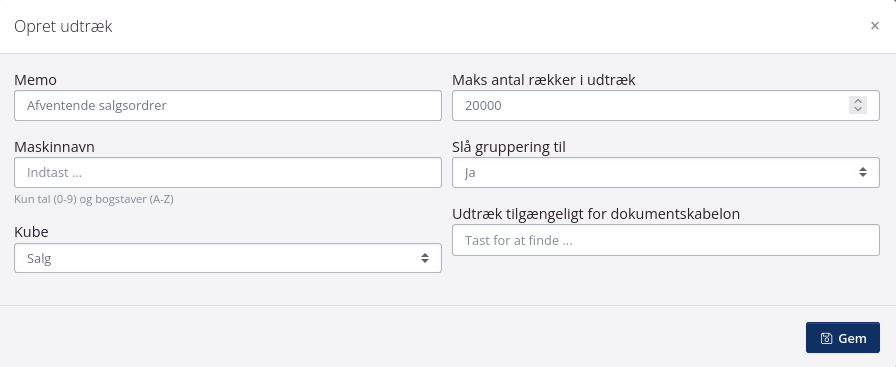Click the Kube select arrows icon
The width and height of the screenshot is (896, 367).
pos(425,258)
